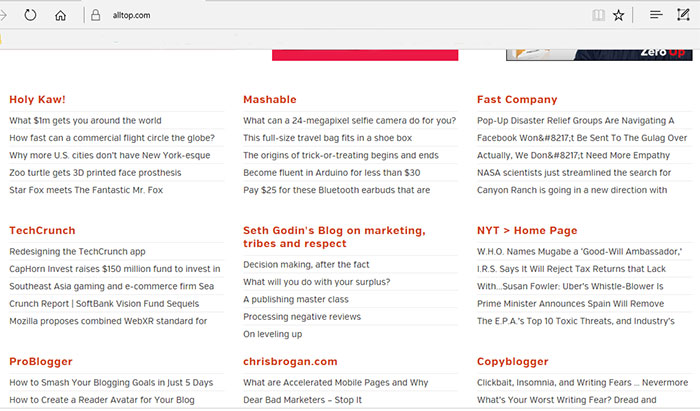Open 'I.R.S. Says It Will Reject Tax Returns'
700x411 pixels.
tap(571, 269)
